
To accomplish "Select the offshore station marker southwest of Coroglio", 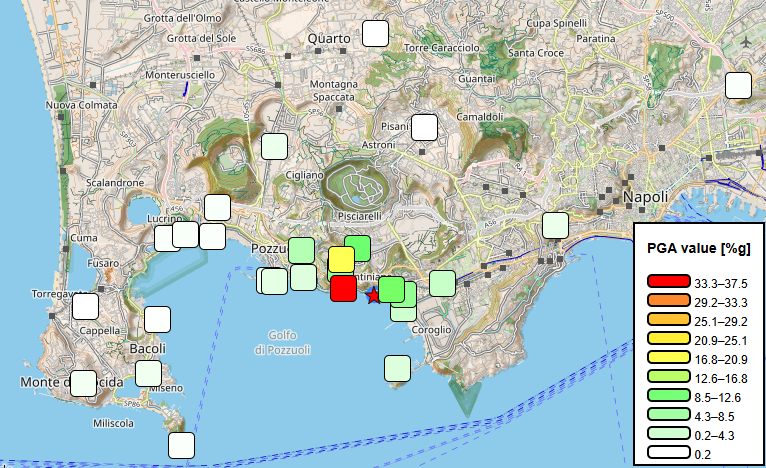I will [397, 368].
